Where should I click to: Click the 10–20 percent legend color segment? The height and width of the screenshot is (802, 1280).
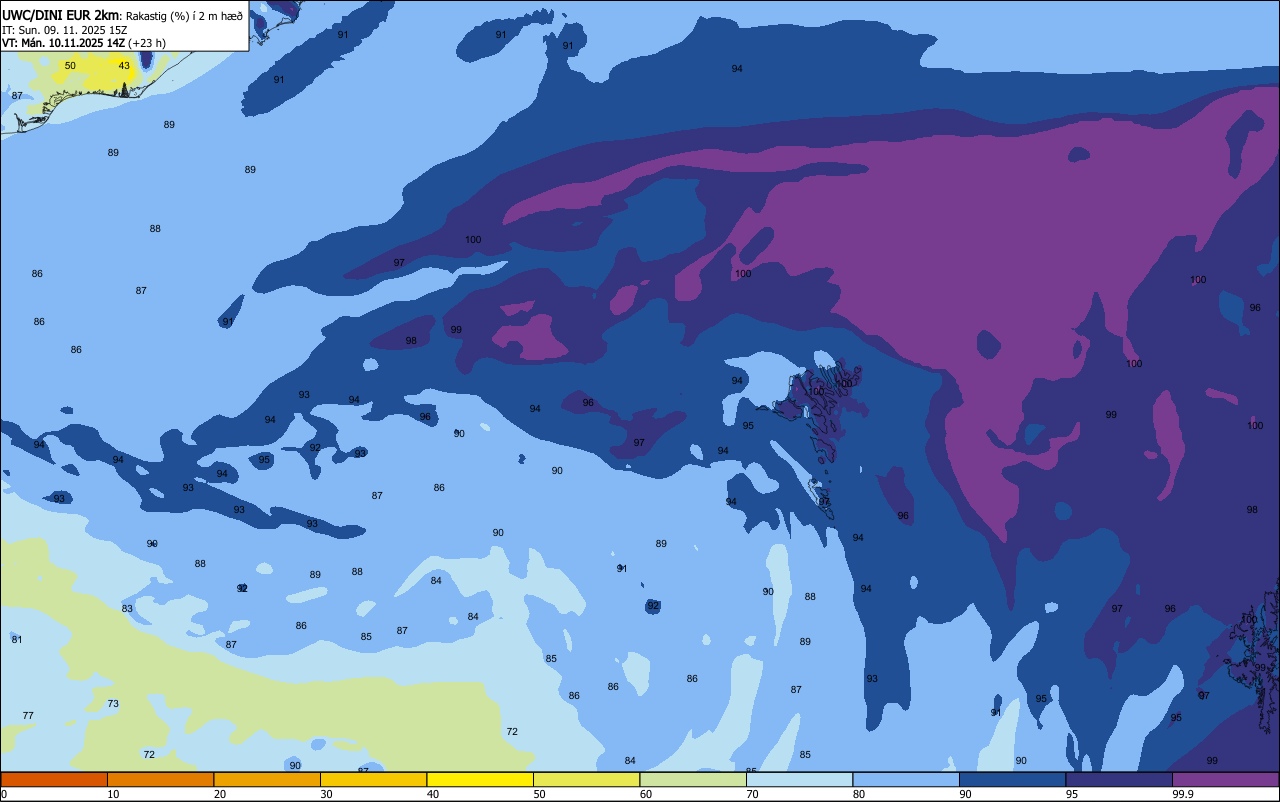point(160,779)
